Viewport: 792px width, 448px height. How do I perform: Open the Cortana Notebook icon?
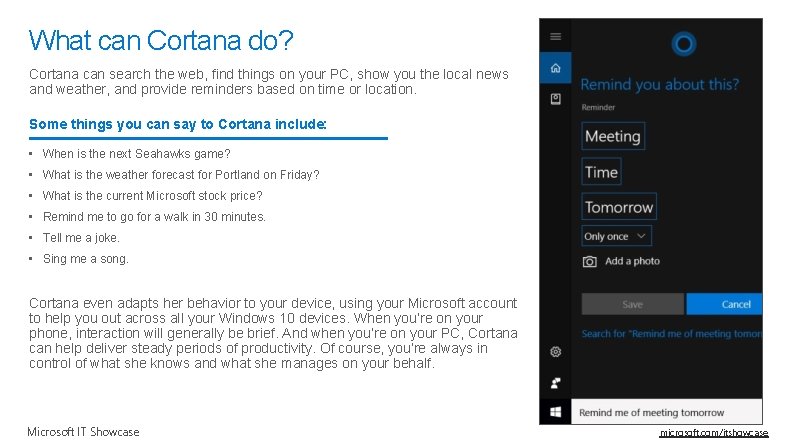point(555,99)
